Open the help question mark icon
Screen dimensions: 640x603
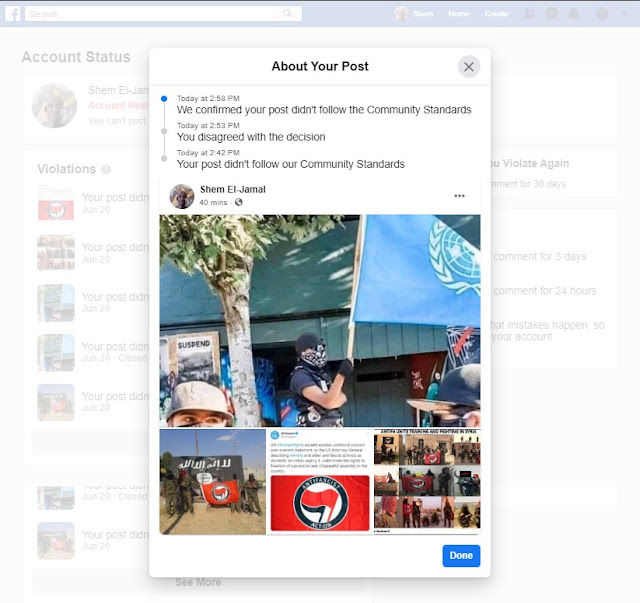click(x=602, y=14)
